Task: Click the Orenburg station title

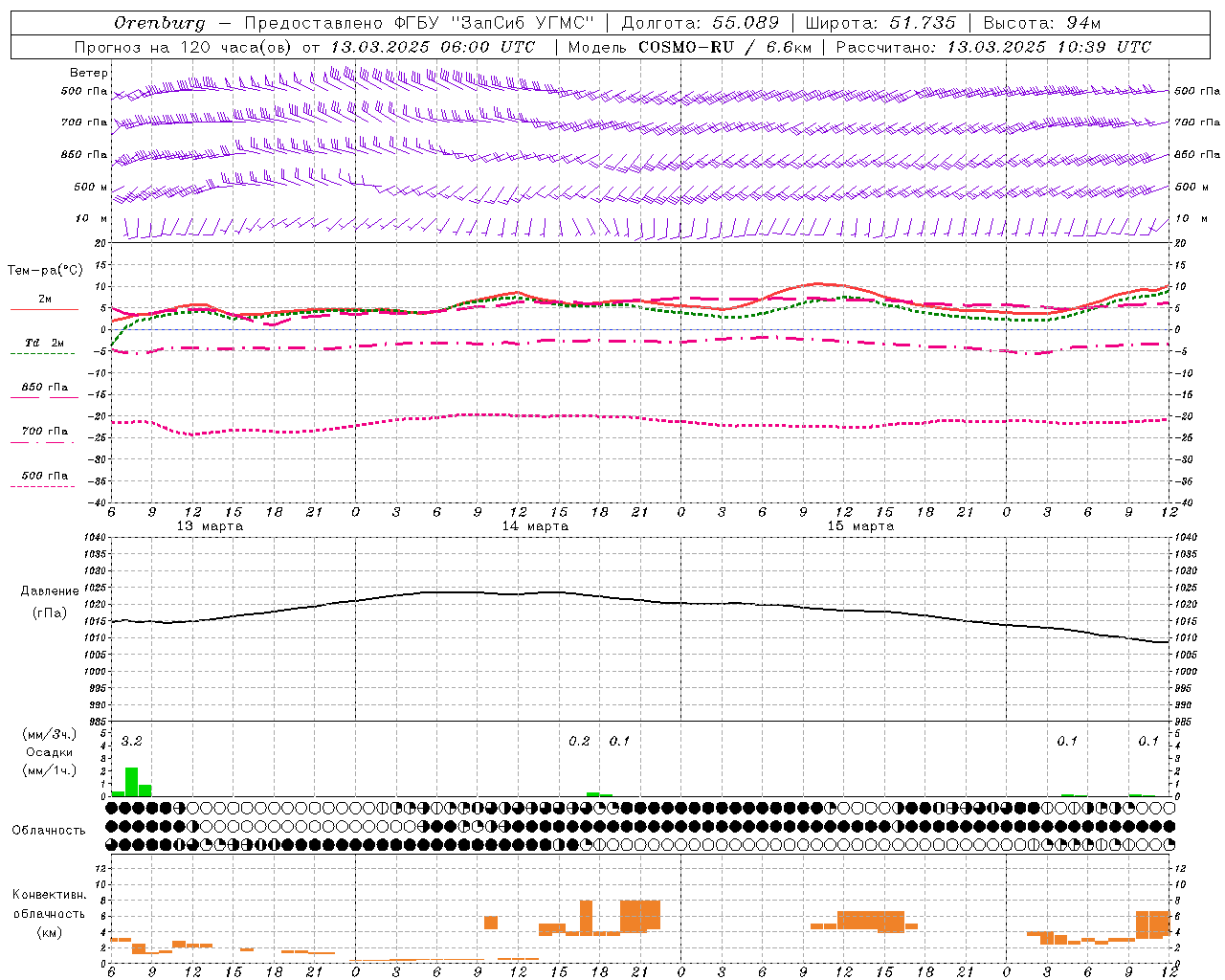Action: [159, 23]
